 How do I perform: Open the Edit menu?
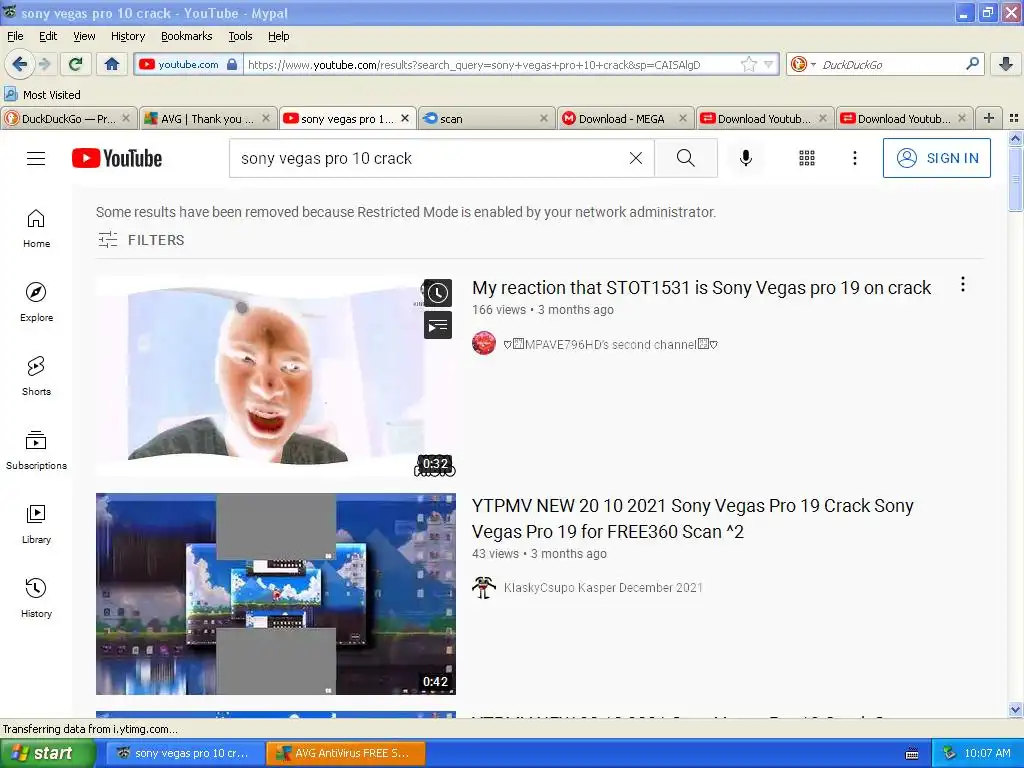pos(48,36)
